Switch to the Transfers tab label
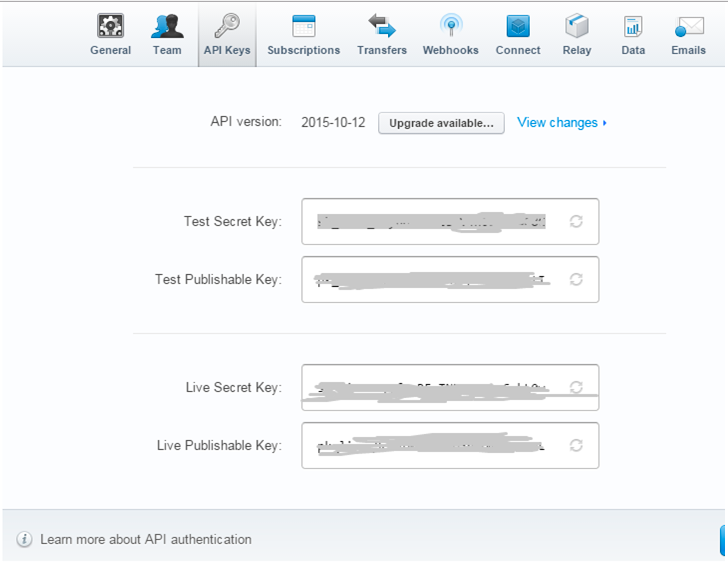728x562 pixels. 382,50
